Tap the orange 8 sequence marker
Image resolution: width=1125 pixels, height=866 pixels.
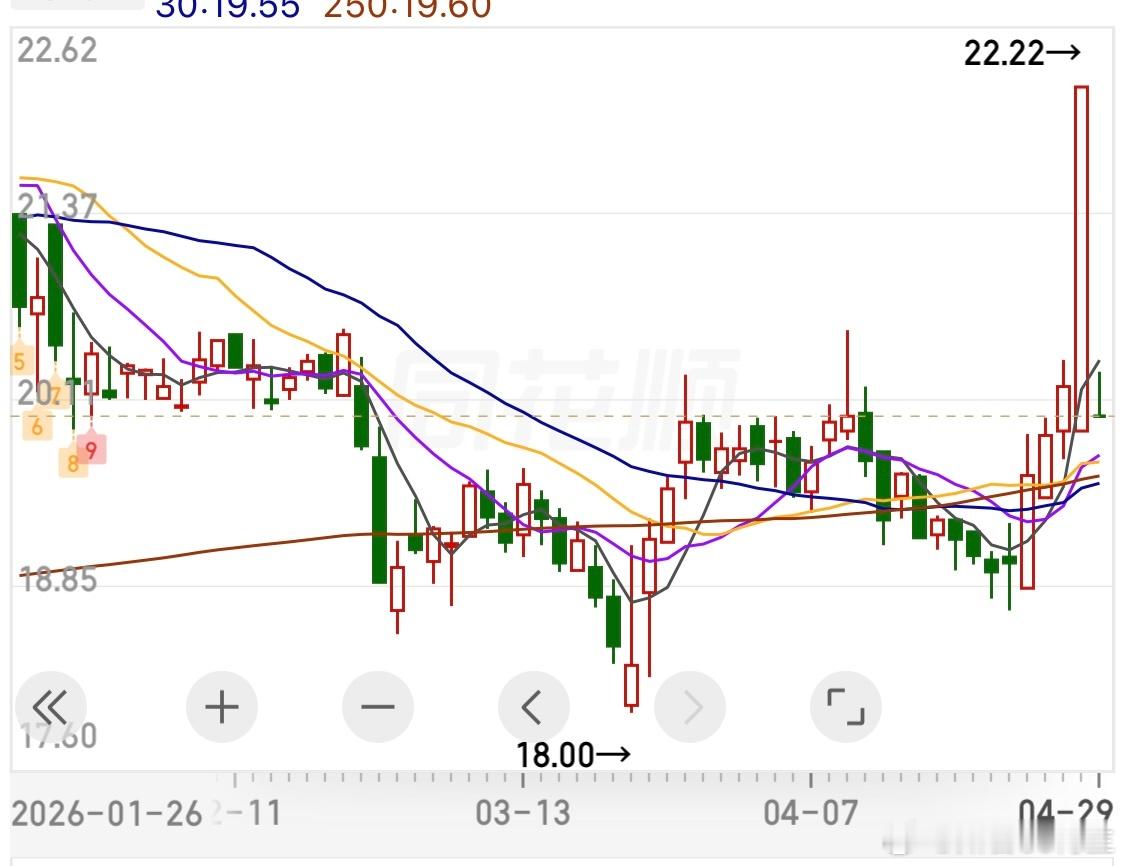point(72,463)
